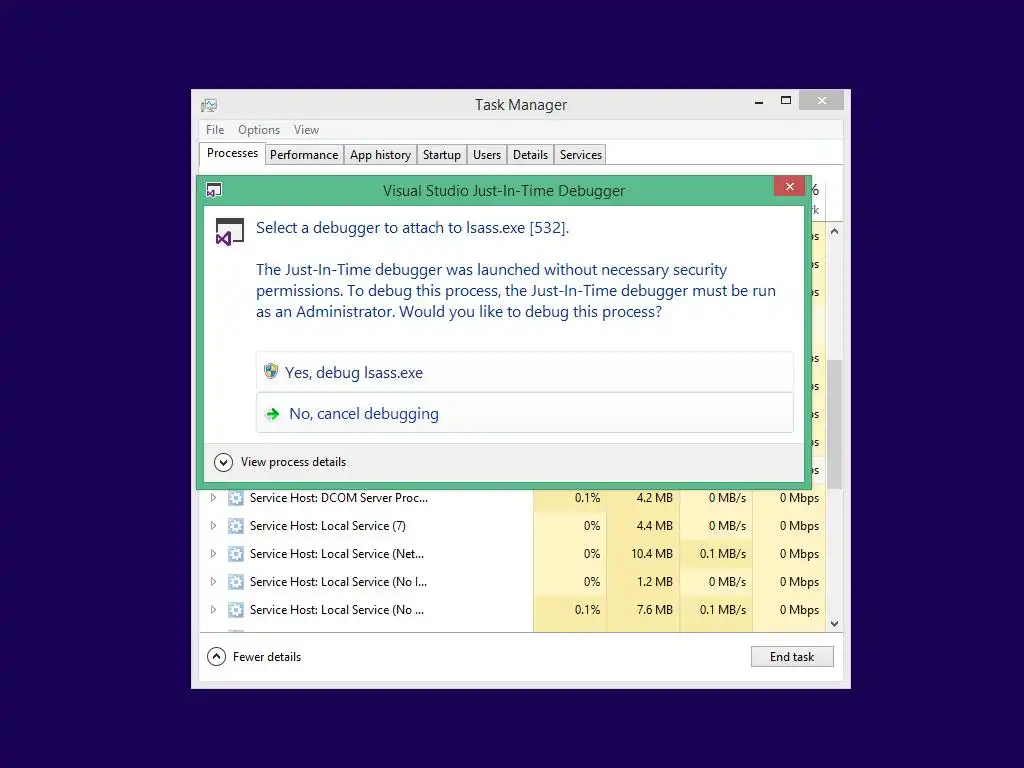Switch to the App history tab

coord(380,155)
